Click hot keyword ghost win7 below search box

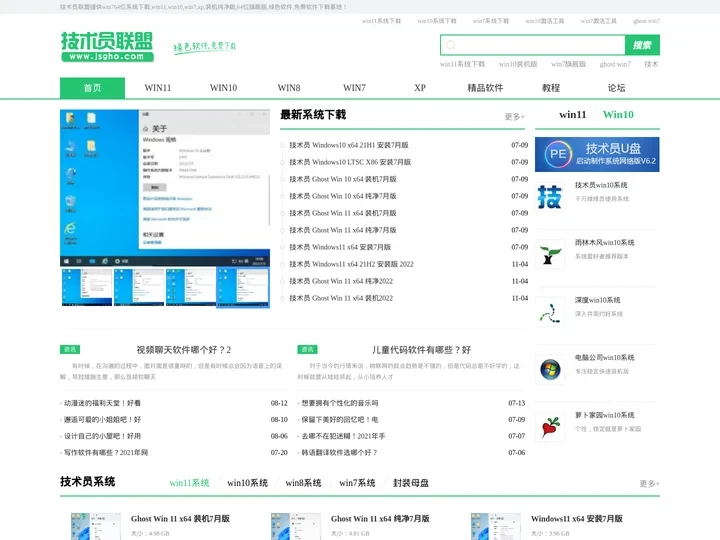point(615,64)
